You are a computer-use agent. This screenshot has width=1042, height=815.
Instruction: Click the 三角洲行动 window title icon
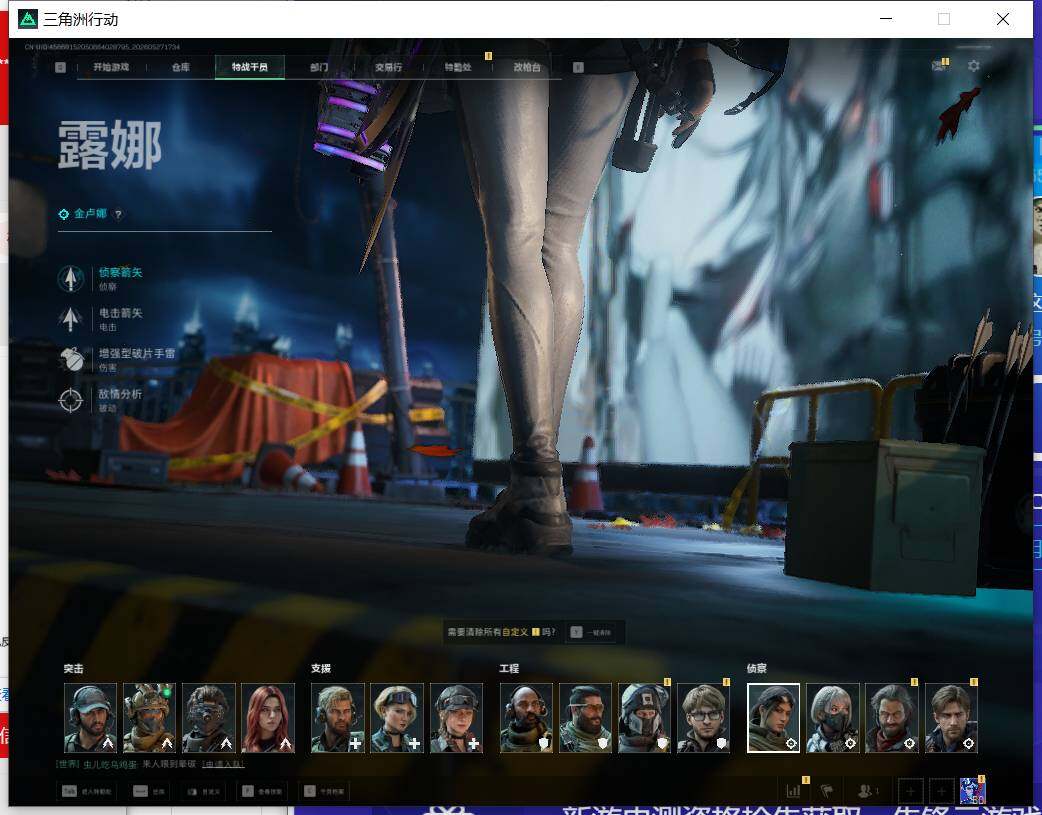[28, 19]
